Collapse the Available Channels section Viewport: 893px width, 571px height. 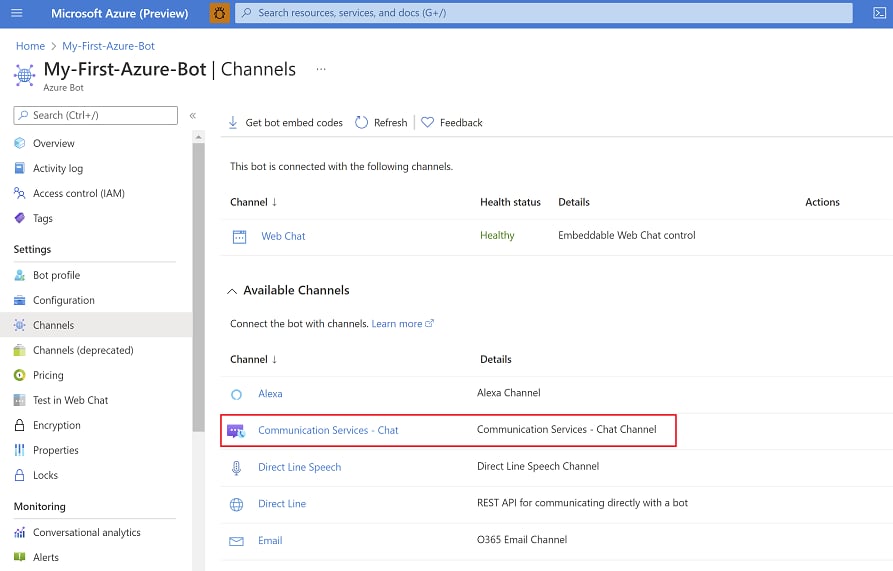(x=232, y=291)
